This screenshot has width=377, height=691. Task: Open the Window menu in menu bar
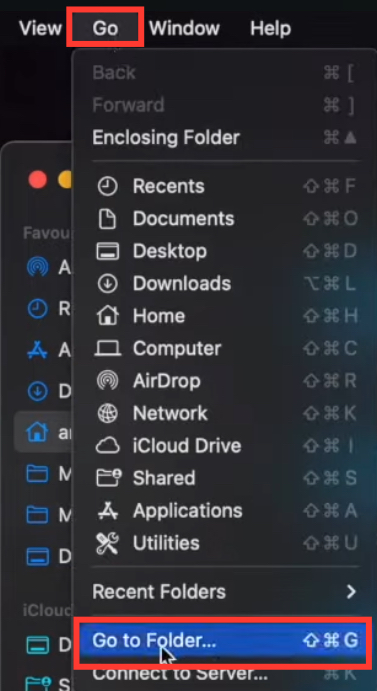pyautogui.click(x=184, y=29)
